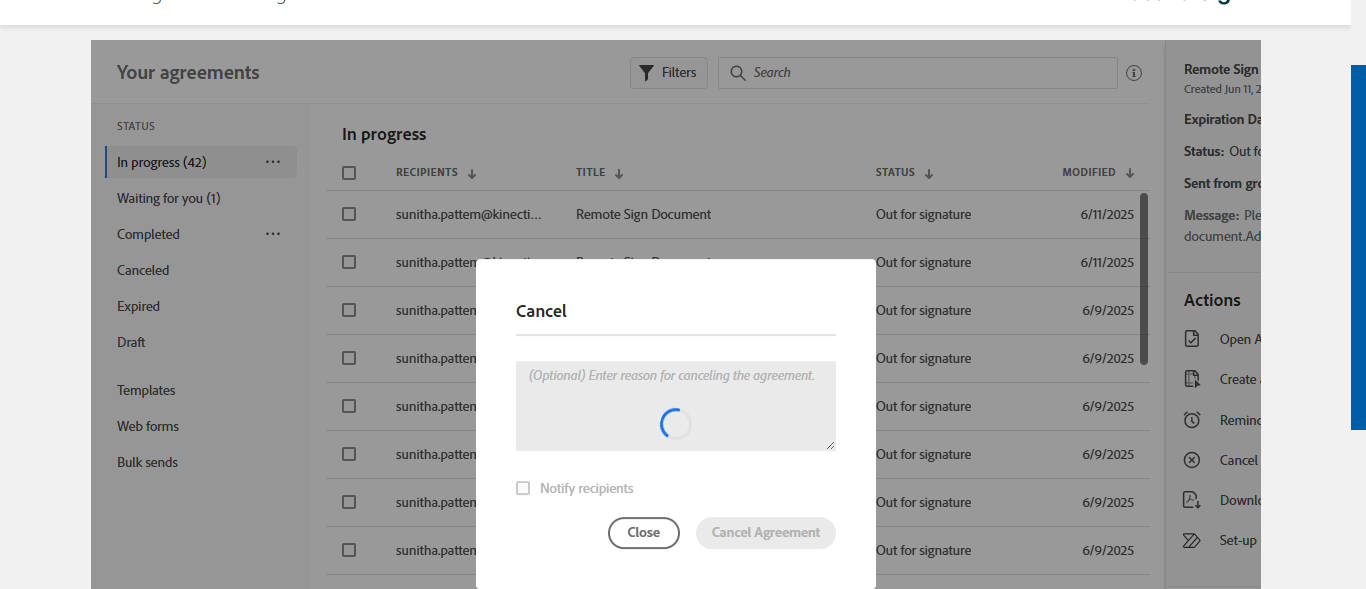Click the Set-up action icon
Image resolution: width=1366 pixels, height=589 pixels.
point(1192,540)
